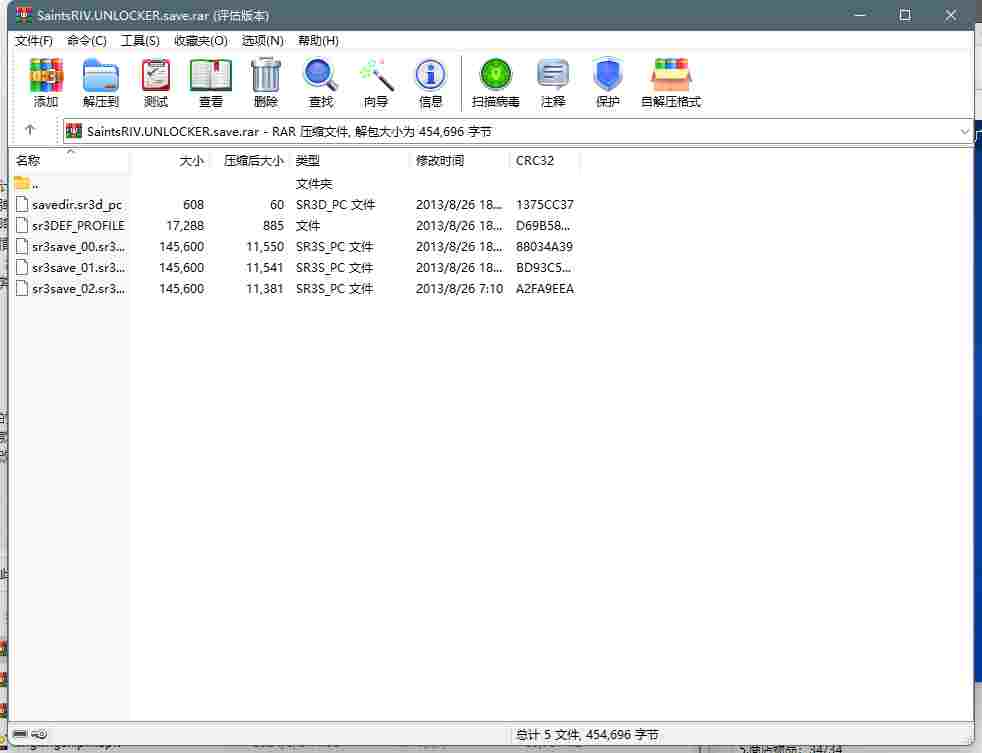Click the 保护 (Protect) shield icon
The width and height of the screenshot is (982, 753).
(607, 75)
